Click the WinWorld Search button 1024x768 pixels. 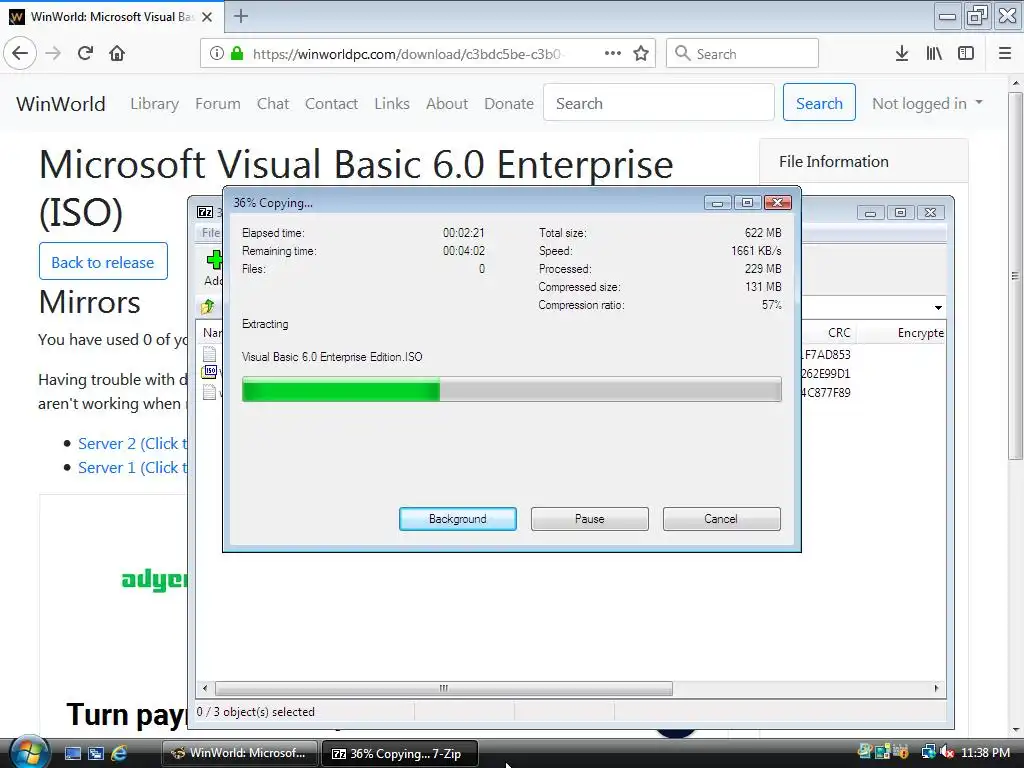click(x=819, y=103)
